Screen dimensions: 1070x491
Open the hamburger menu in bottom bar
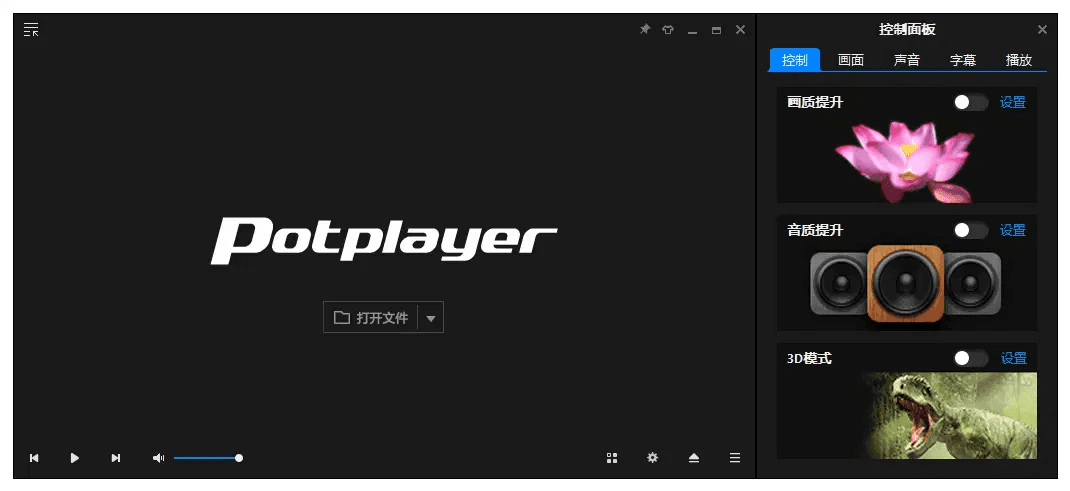tap(735, 458)
